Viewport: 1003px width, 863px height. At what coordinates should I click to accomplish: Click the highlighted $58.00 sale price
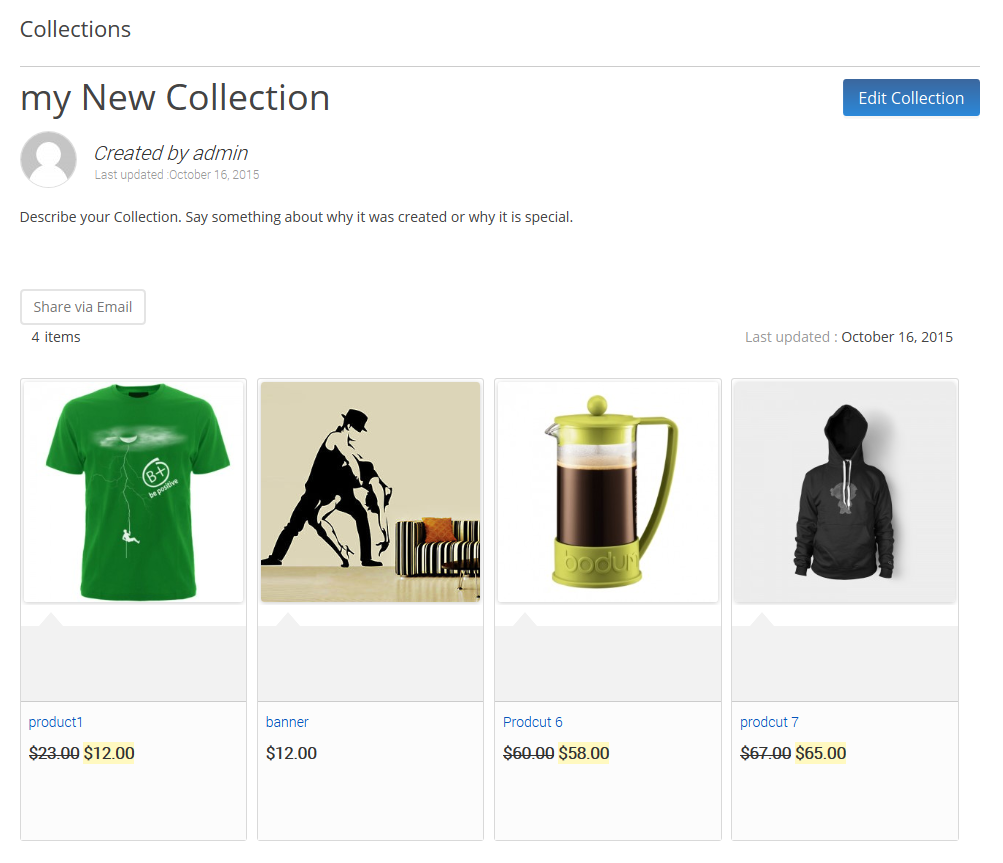(x=583, y=753)
